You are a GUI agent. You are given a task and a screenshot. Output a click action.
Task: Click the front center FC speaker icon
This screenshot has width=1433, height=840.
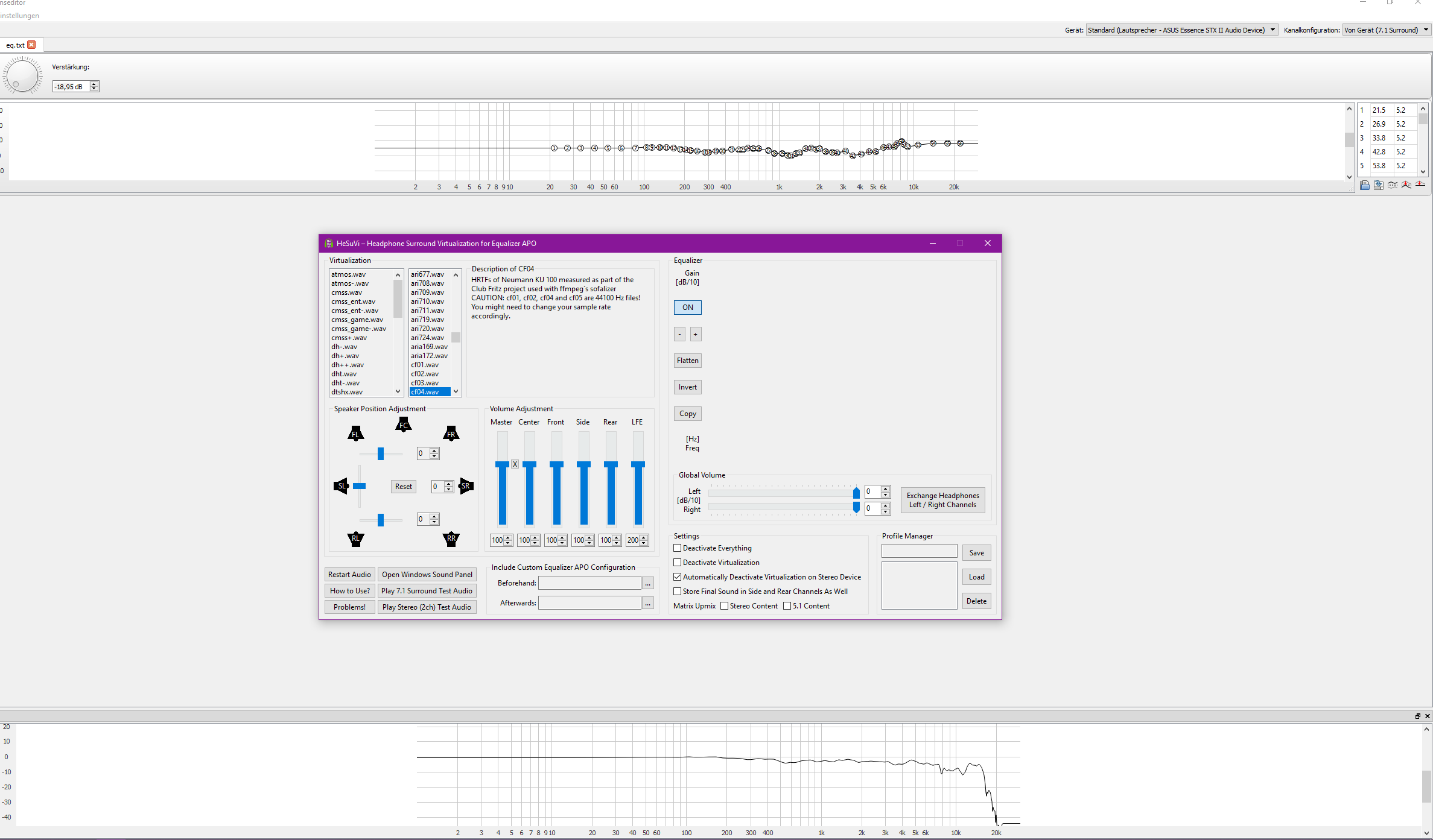click(403, 425)
